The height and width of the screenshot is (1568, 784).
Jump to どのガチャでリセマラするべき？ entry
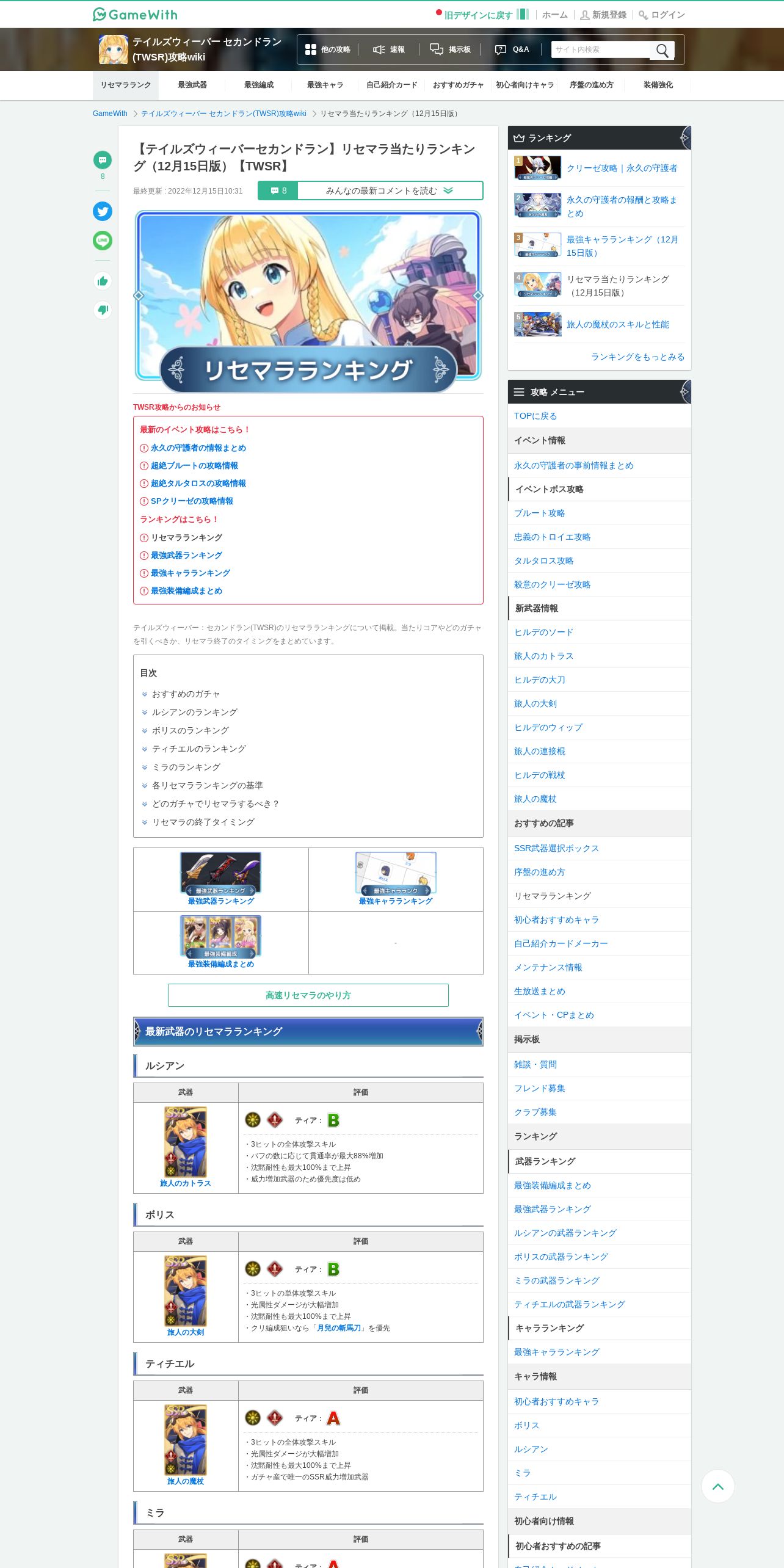pos(216,804)
